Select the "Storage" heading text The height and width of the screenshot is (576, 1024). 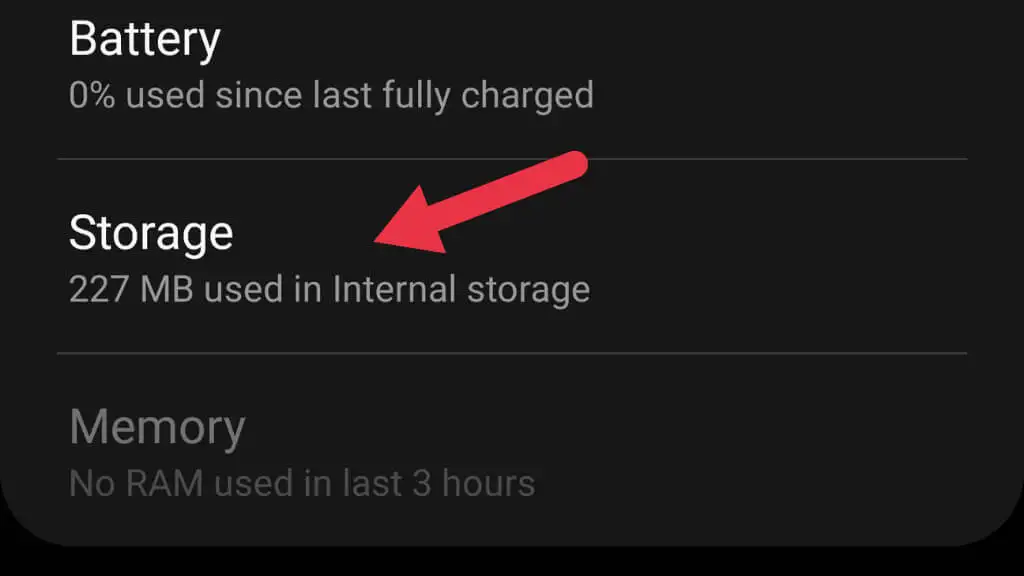pyautogui.click(x=151, y=233)
